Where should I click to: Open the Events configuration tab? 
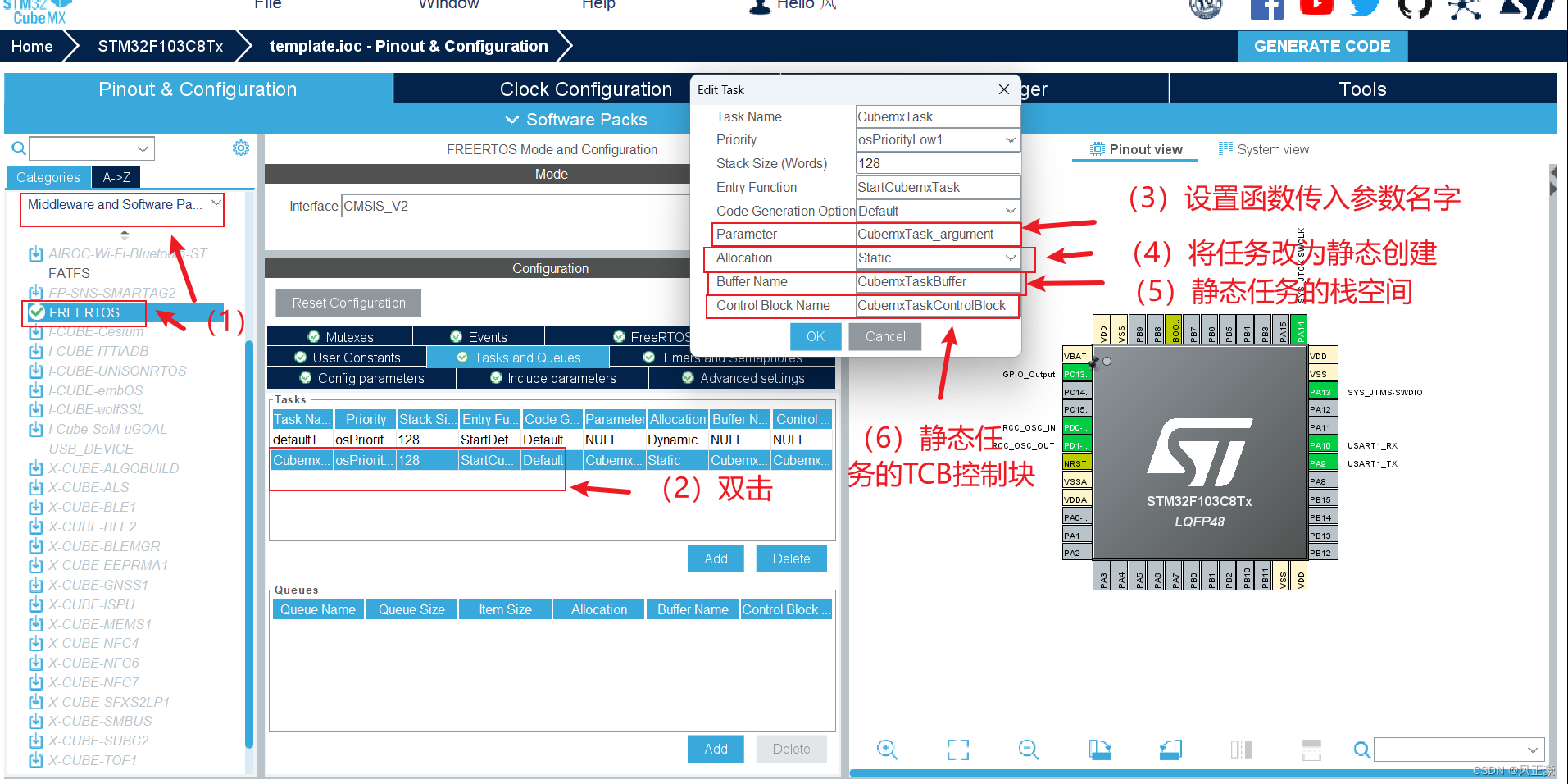[x=479, y=337]
